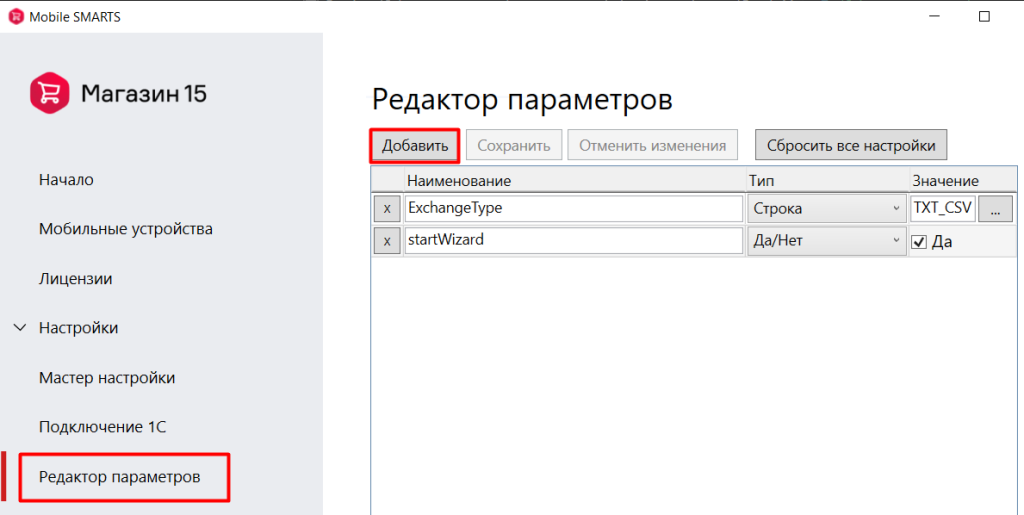
Task: Click the Mobile SMARTS title bar icon
Action: coord(16,17)
